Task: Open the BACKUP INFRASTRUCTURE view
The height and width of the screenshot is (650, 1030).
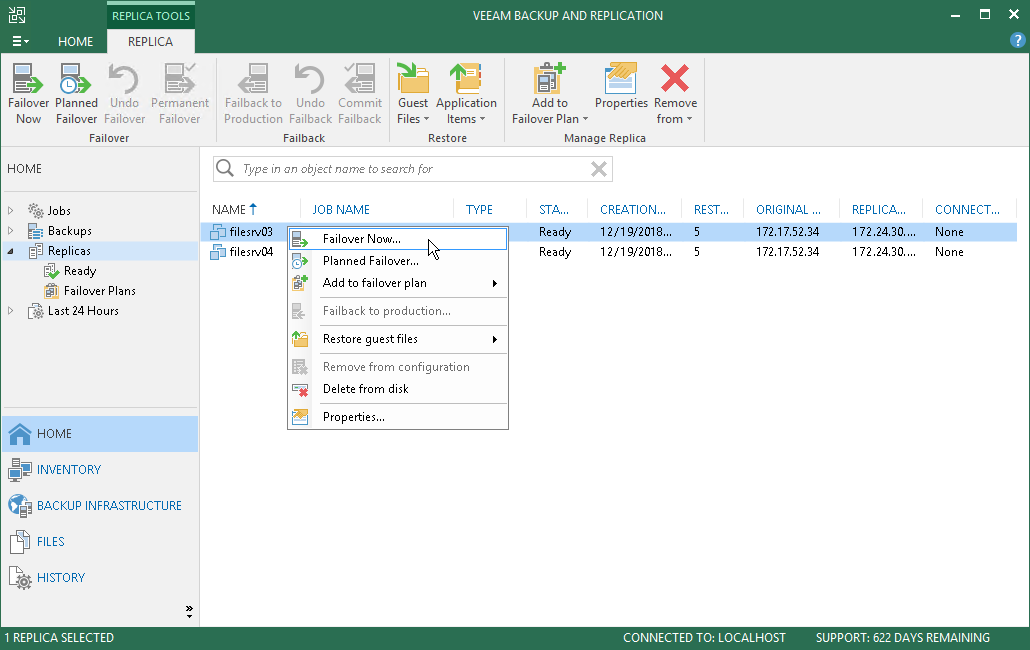Action: pos(100,506)
